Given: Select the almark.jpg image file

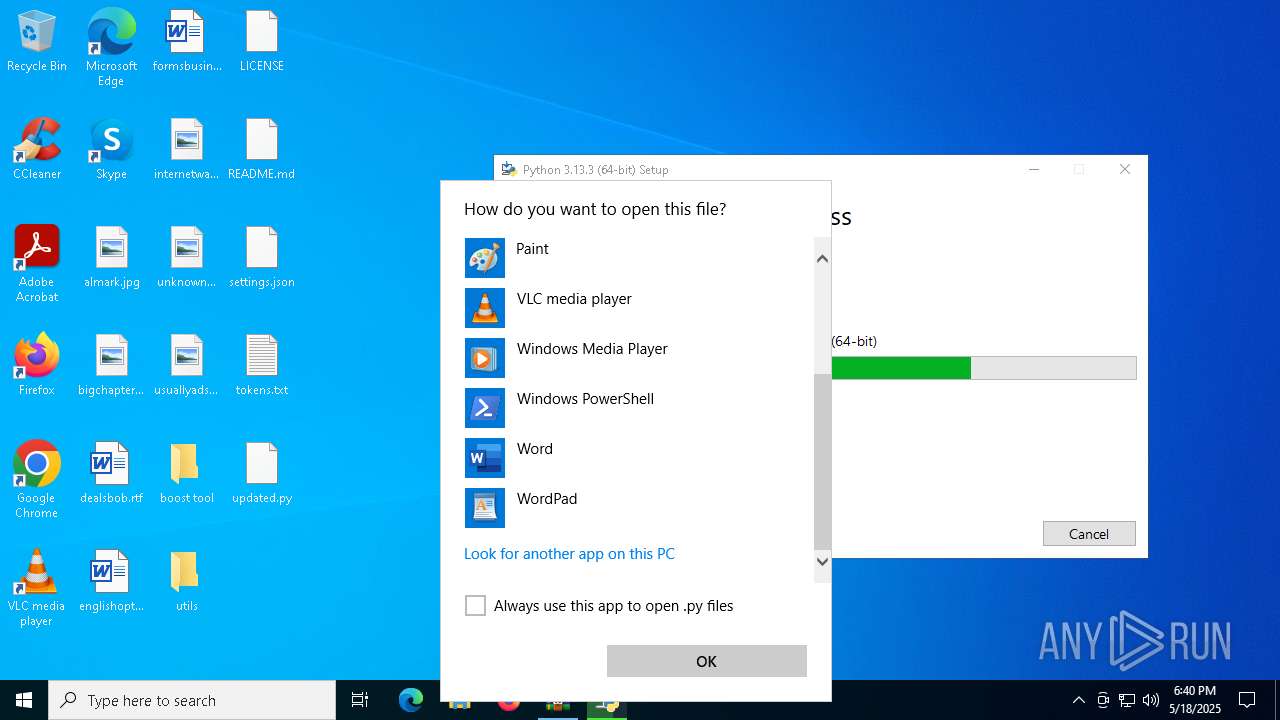Looking at the screenshot, I should pyautogui.click(x=111, y=258).
